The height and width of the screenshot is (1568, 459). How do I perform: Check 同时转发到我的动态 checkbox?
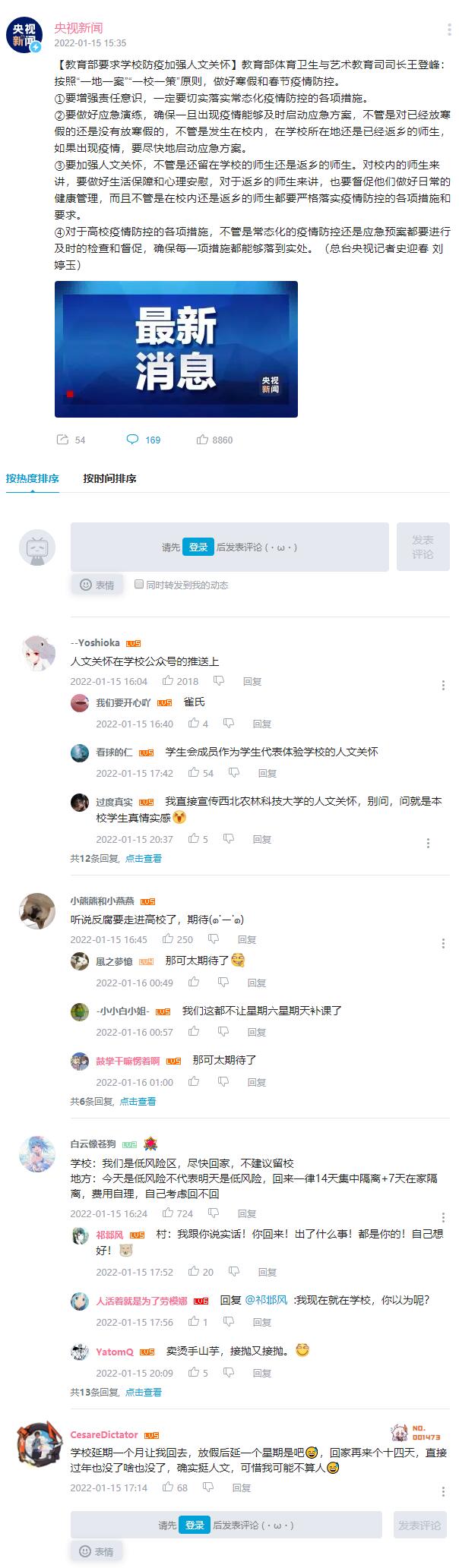point(139,584)
